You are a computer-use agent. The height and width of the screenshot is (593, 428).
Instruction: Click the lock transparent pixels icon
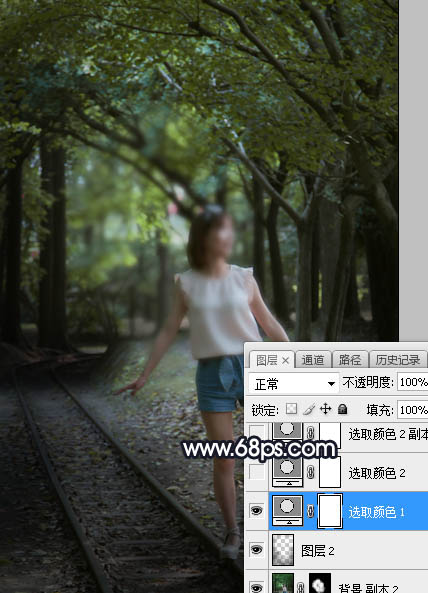tap(291, 409)
